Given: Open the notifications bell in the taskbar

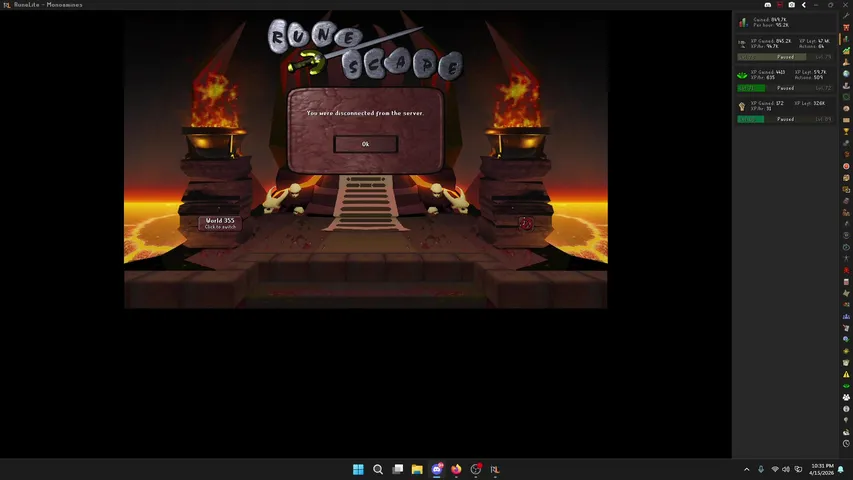Looking at the screenshot, I should tap(841, 469).
